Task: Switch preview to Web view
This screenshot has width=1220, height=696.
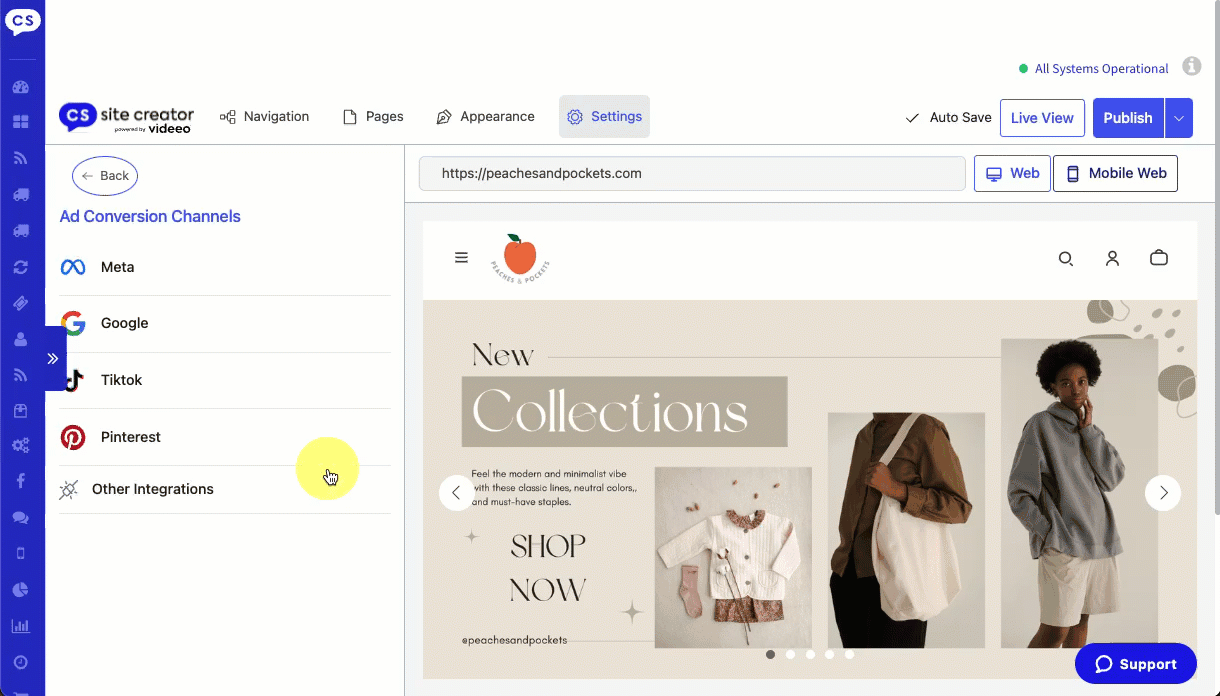Action: [x=1012, y=173]
